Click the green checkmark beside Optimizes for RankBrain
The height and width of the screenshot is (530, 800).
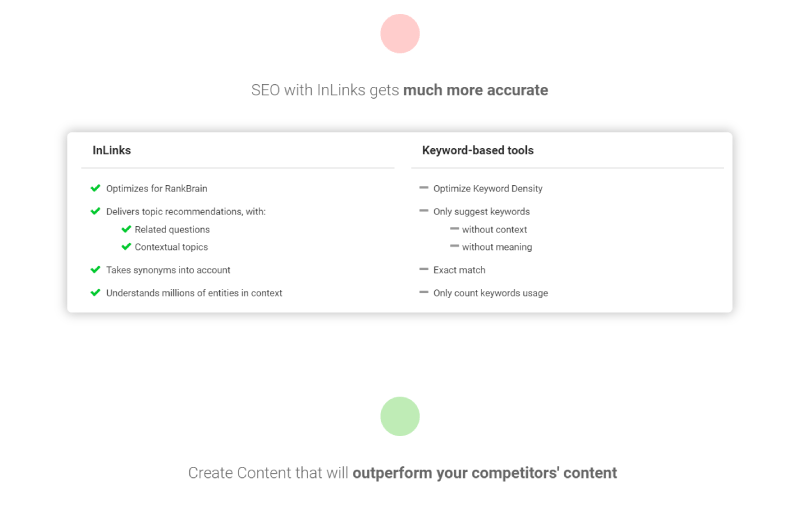tap(95, 188)
